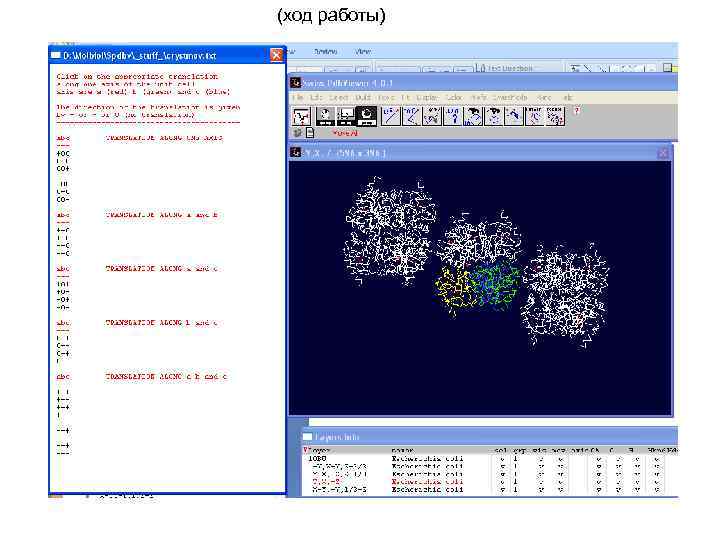Click the red triangle in Layers Info header
720x540 pixels.
click(x=306, y=450)
